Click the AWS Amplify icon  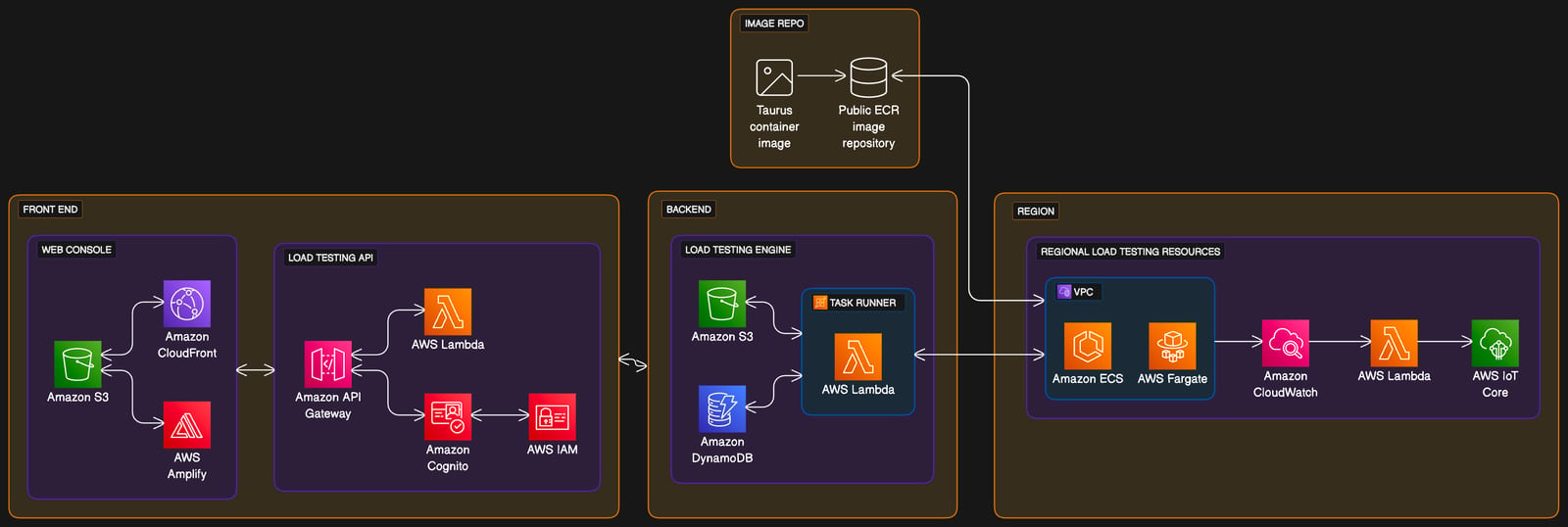186,425
